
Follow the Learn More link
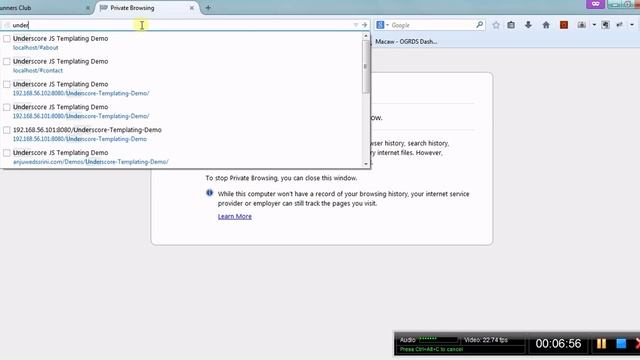click(235, 216)
